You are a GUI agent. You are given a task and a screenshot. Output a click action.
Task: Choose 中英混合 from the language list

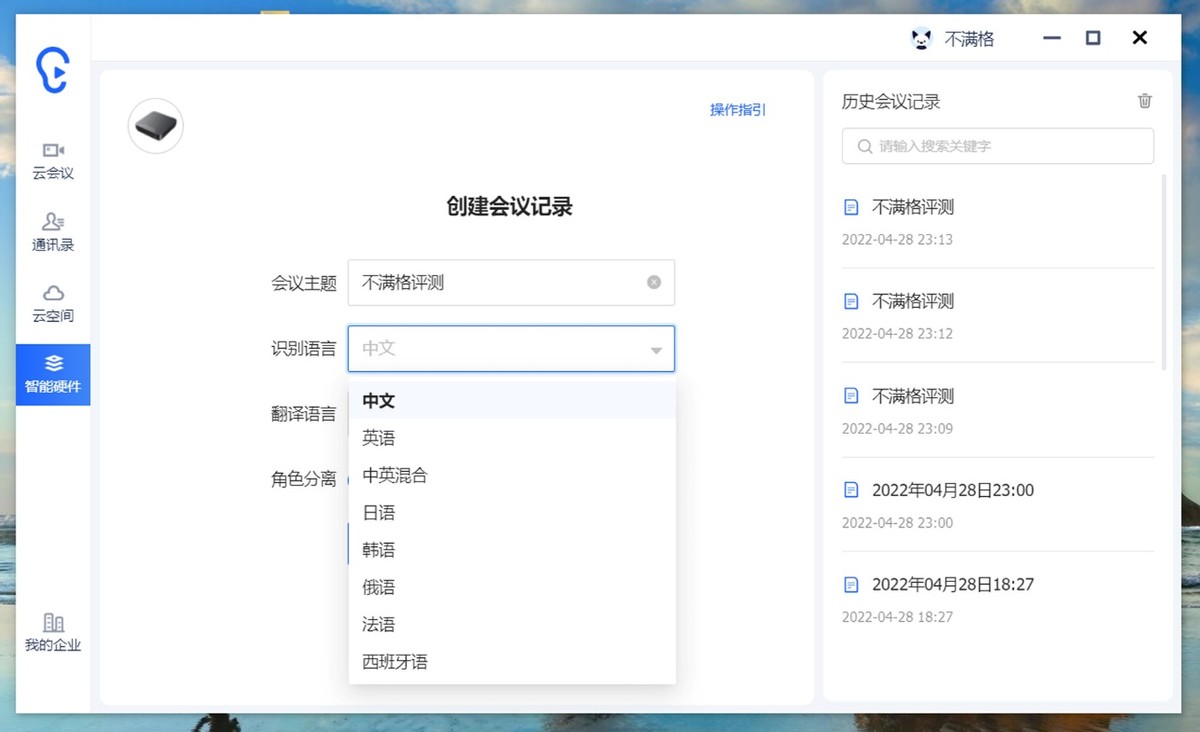394,475
